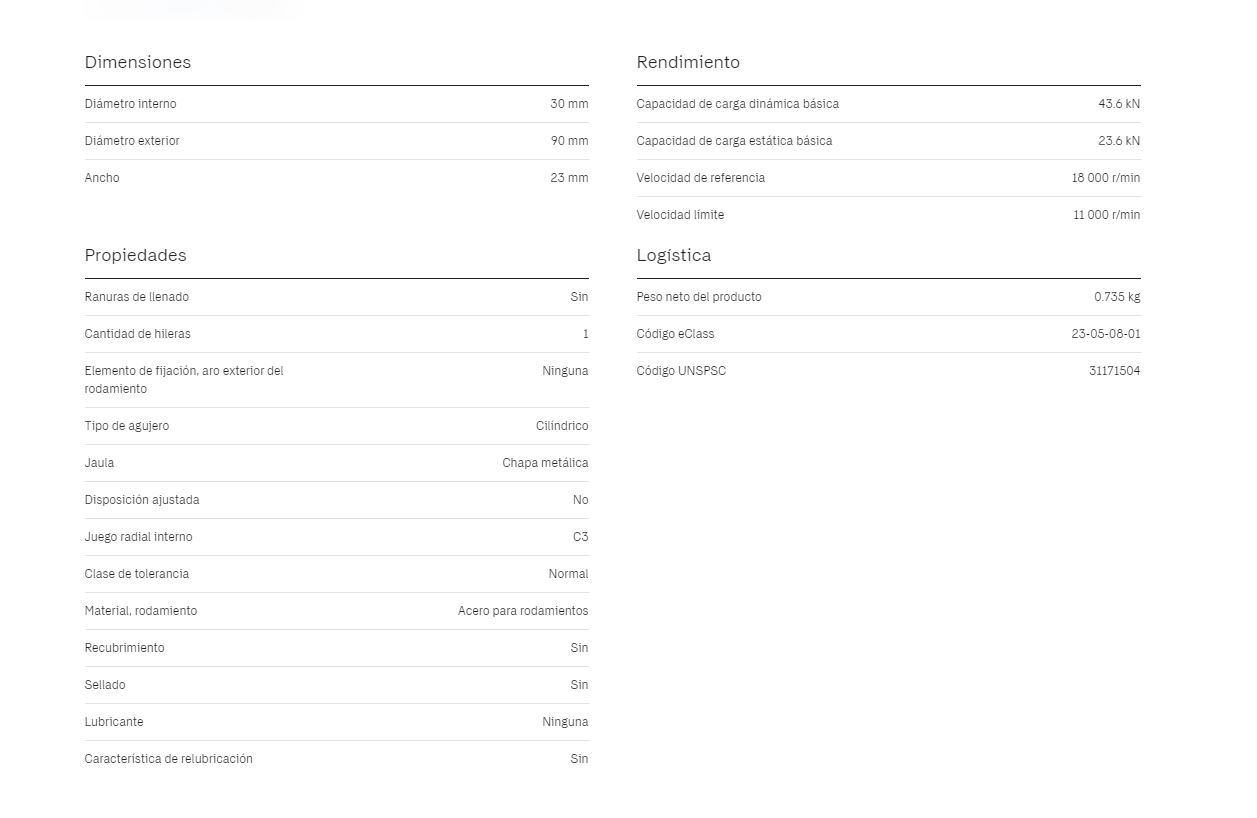The height and width of the screenshot is (818, 1257).
Task: Click the 11 000 r/min limit speed value
Action: tap(1107, 215)
